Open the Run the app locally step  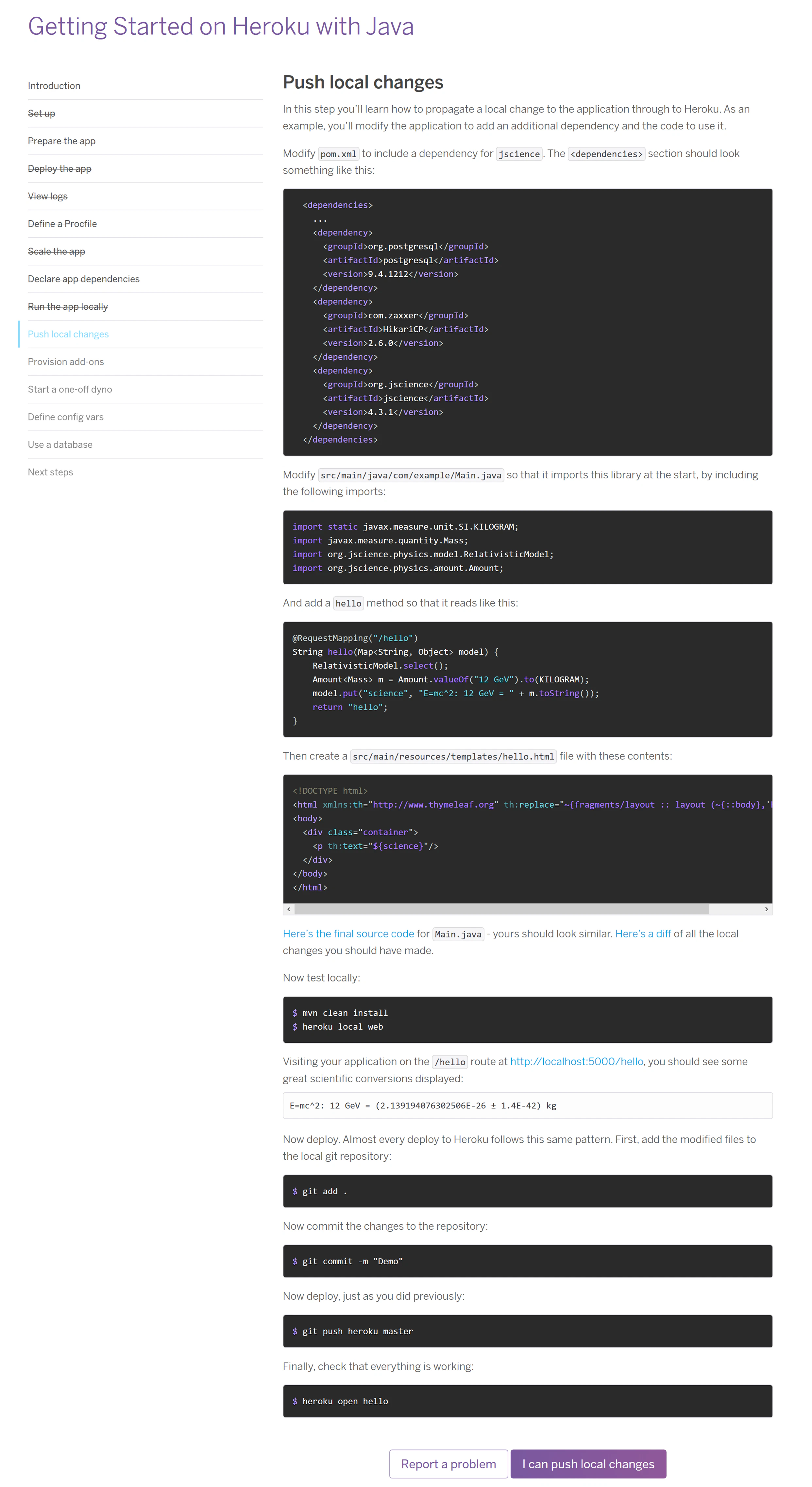(x=68, y=306)
